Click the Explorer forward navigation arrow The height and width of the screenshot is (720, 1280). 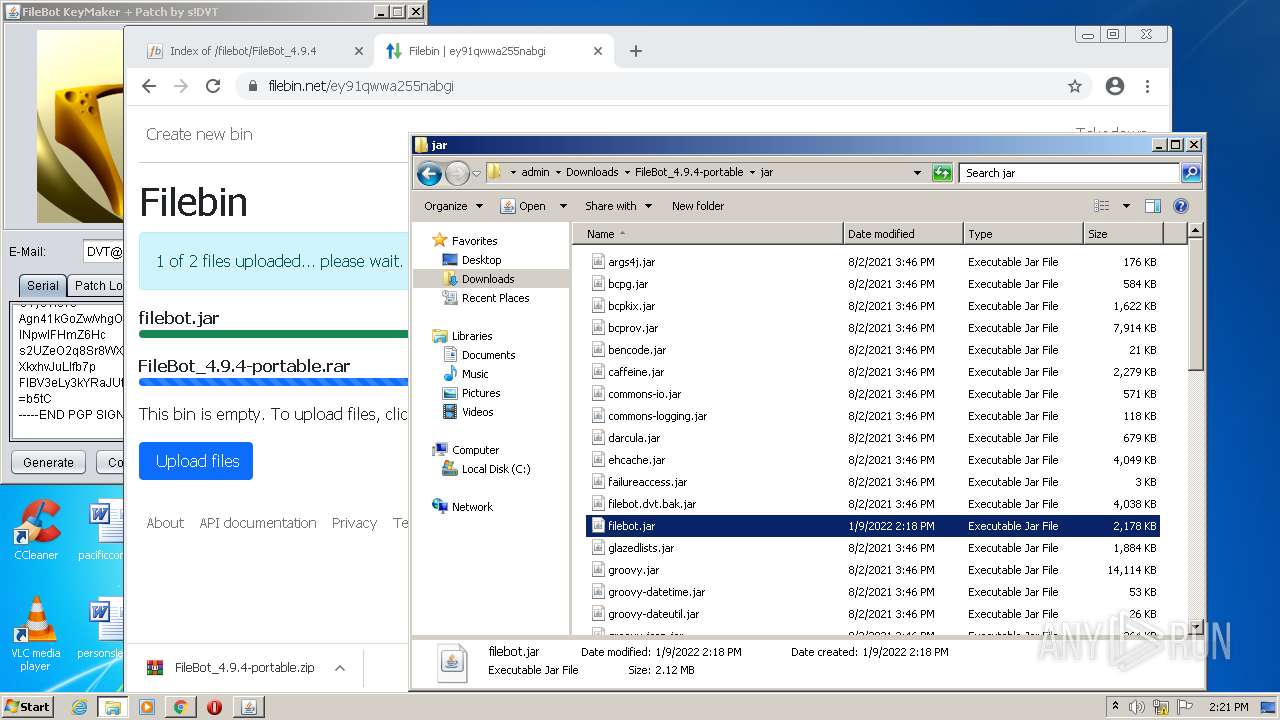coord(457,173)
